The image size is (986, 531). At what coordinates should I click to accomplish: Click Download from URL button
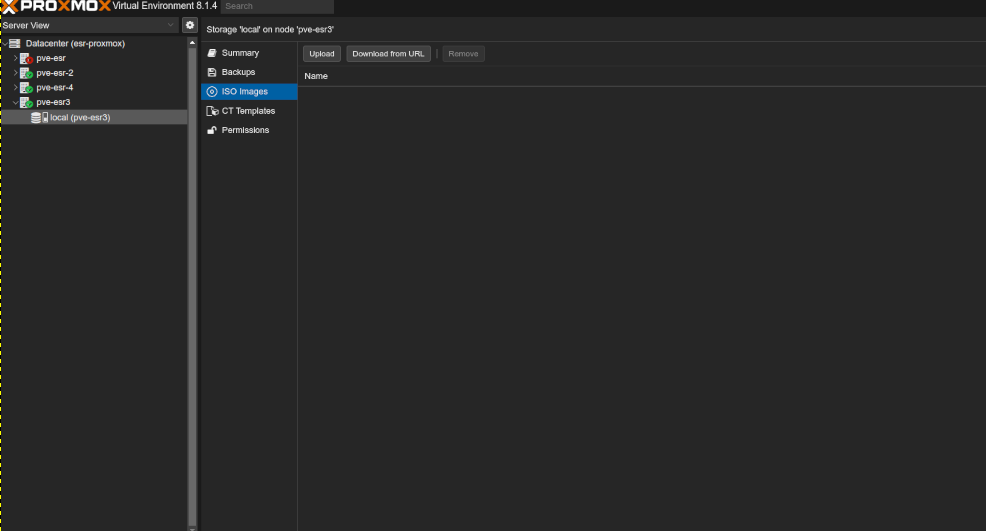coord(388,54)
